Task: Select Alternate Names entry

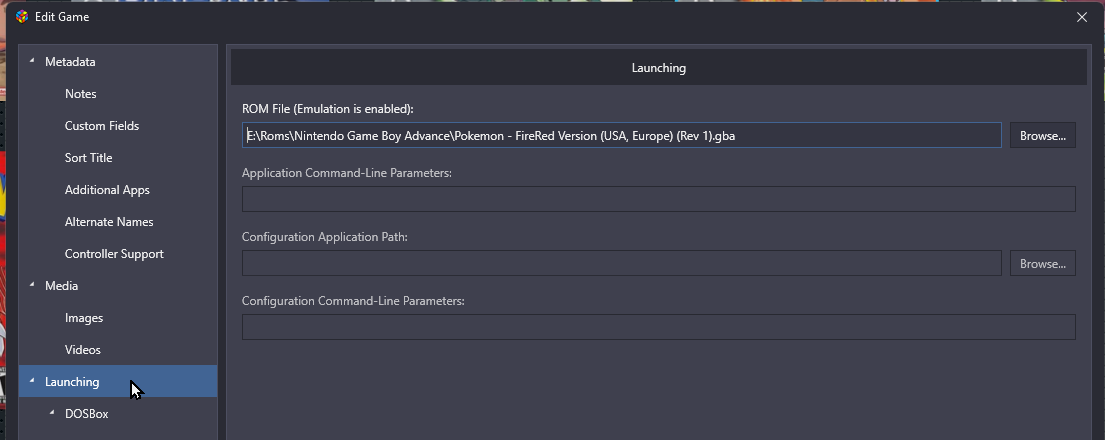Action: pyautogui.click(x=108, y=222)
